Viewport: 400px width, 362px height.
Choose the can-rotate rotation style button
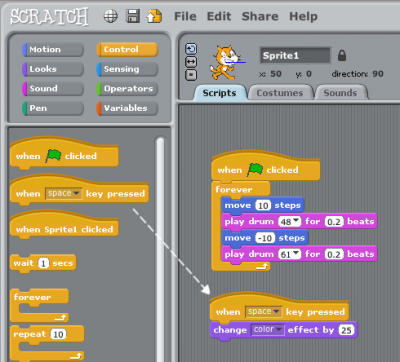click(191, 49)
